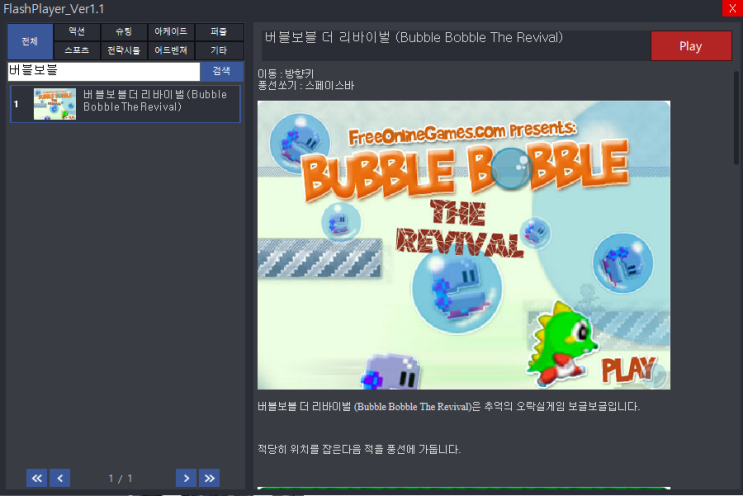This screenshot has height=496, width=743.
Task: Focus the search field containing 버블보블
Action: (104, 71)
